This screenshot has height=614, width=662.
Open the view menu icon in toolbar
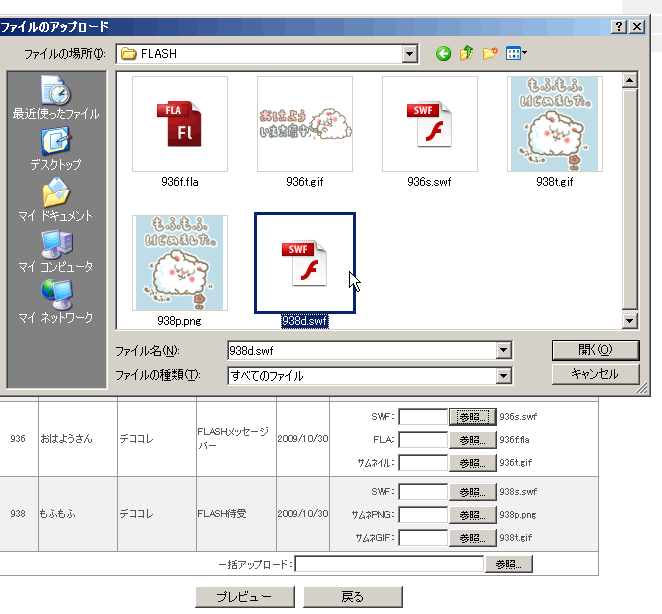pyautogui.click(x=516, y=53)
